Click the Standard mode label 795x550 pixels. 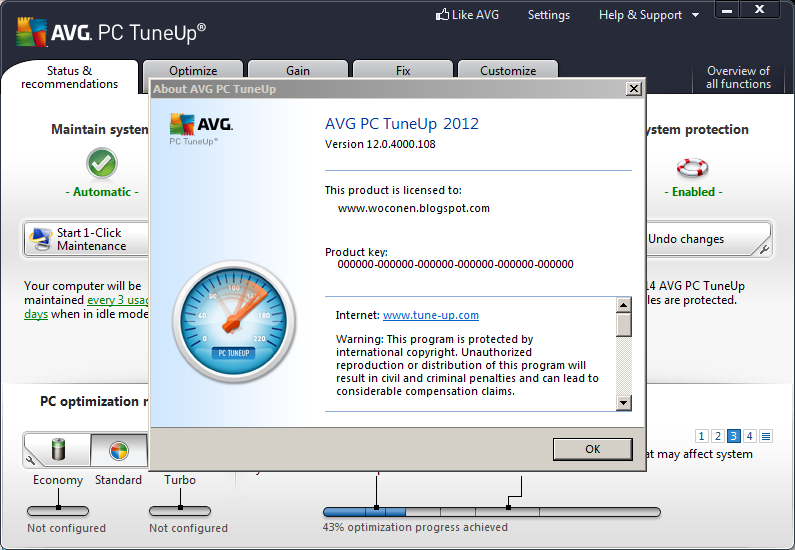click(x=118, y=480)
